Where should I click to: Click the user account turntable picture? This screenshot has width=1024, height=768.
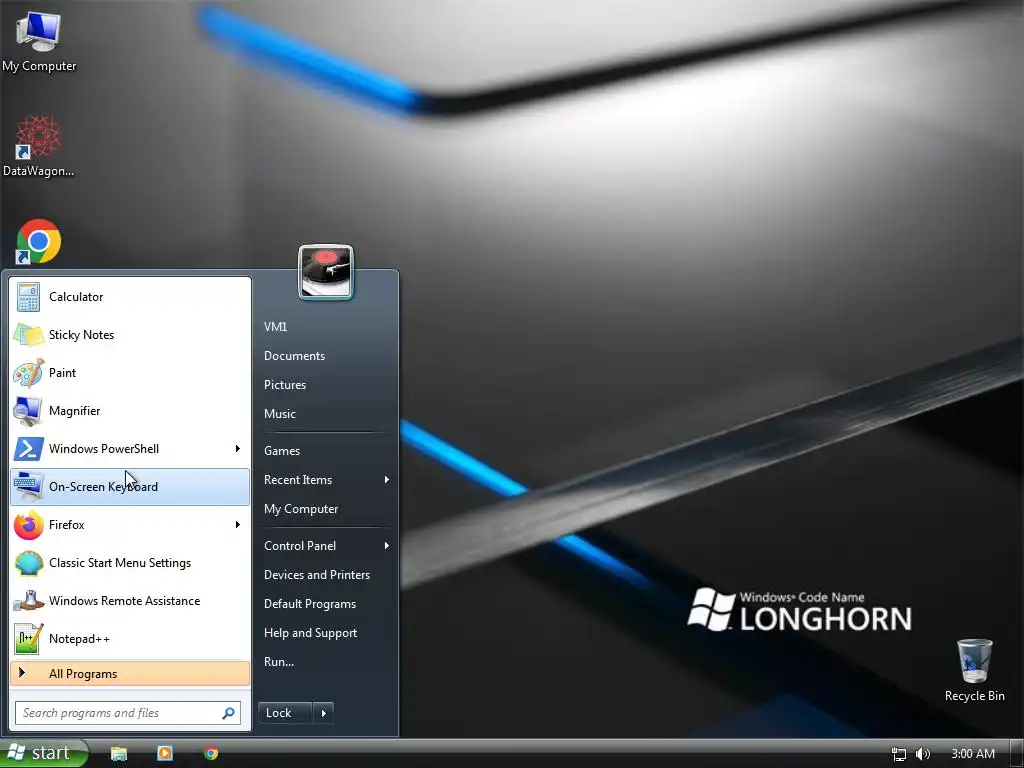click(x=326, y=272)
